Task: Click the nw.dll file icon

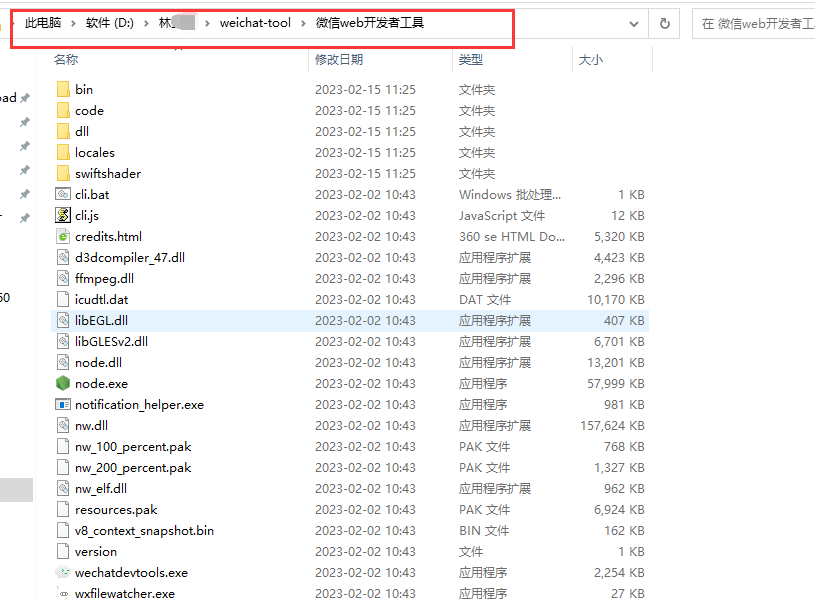Action: pos(63,426)
